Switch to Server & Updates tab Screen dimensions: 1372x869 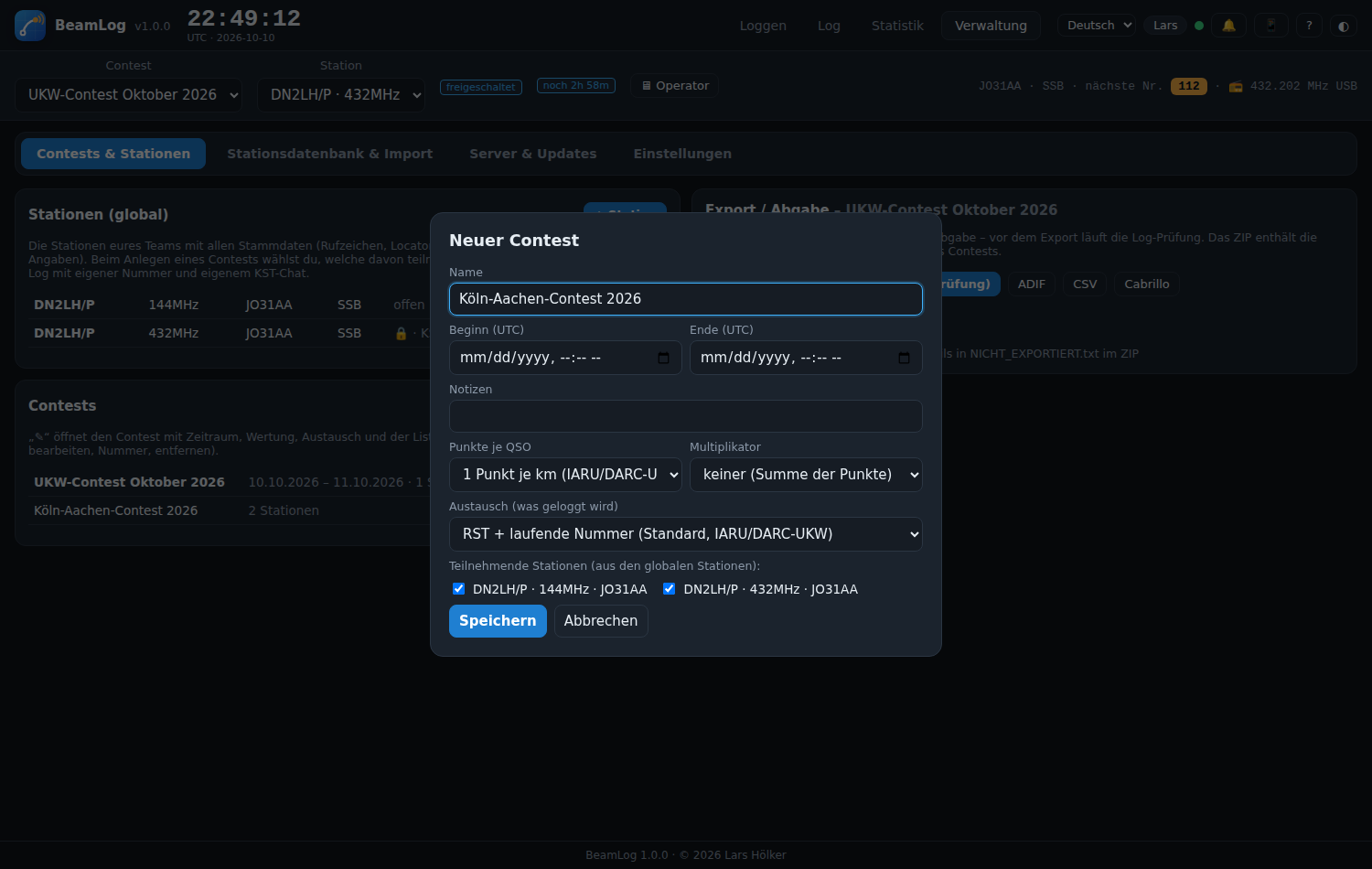pyautogui.click(x=533, y=154)
